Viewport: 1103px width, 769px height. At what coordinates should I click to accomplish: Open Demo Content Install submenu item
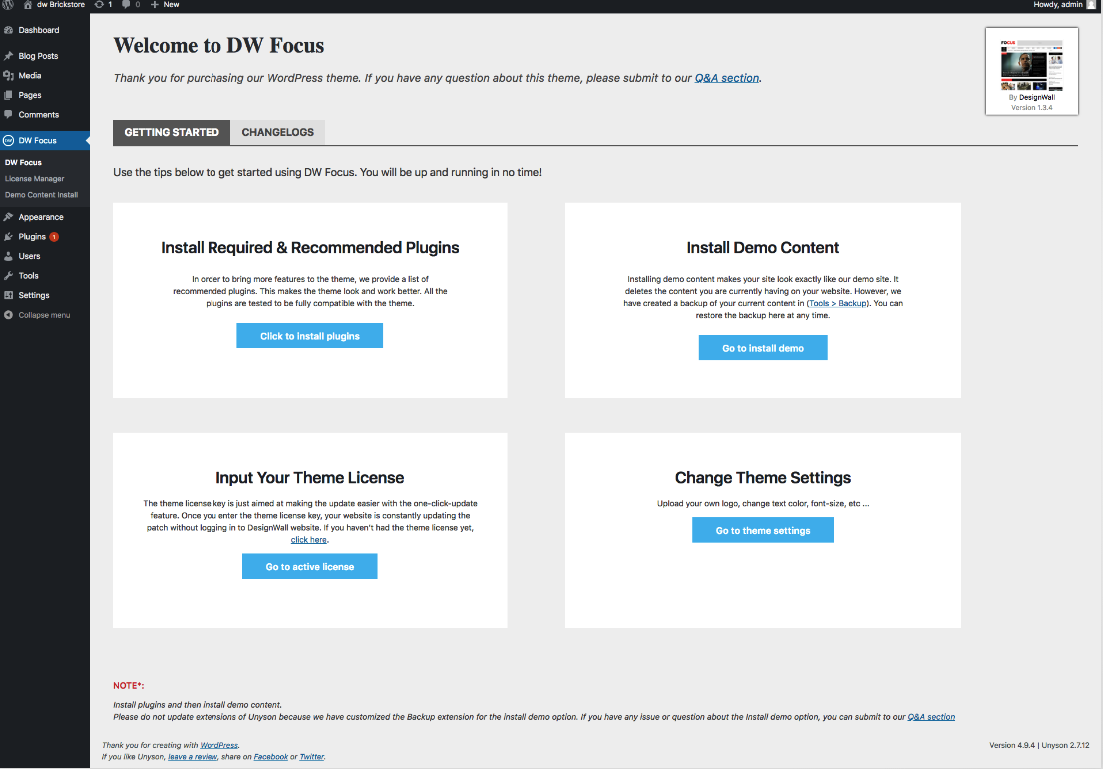(42, 195)
